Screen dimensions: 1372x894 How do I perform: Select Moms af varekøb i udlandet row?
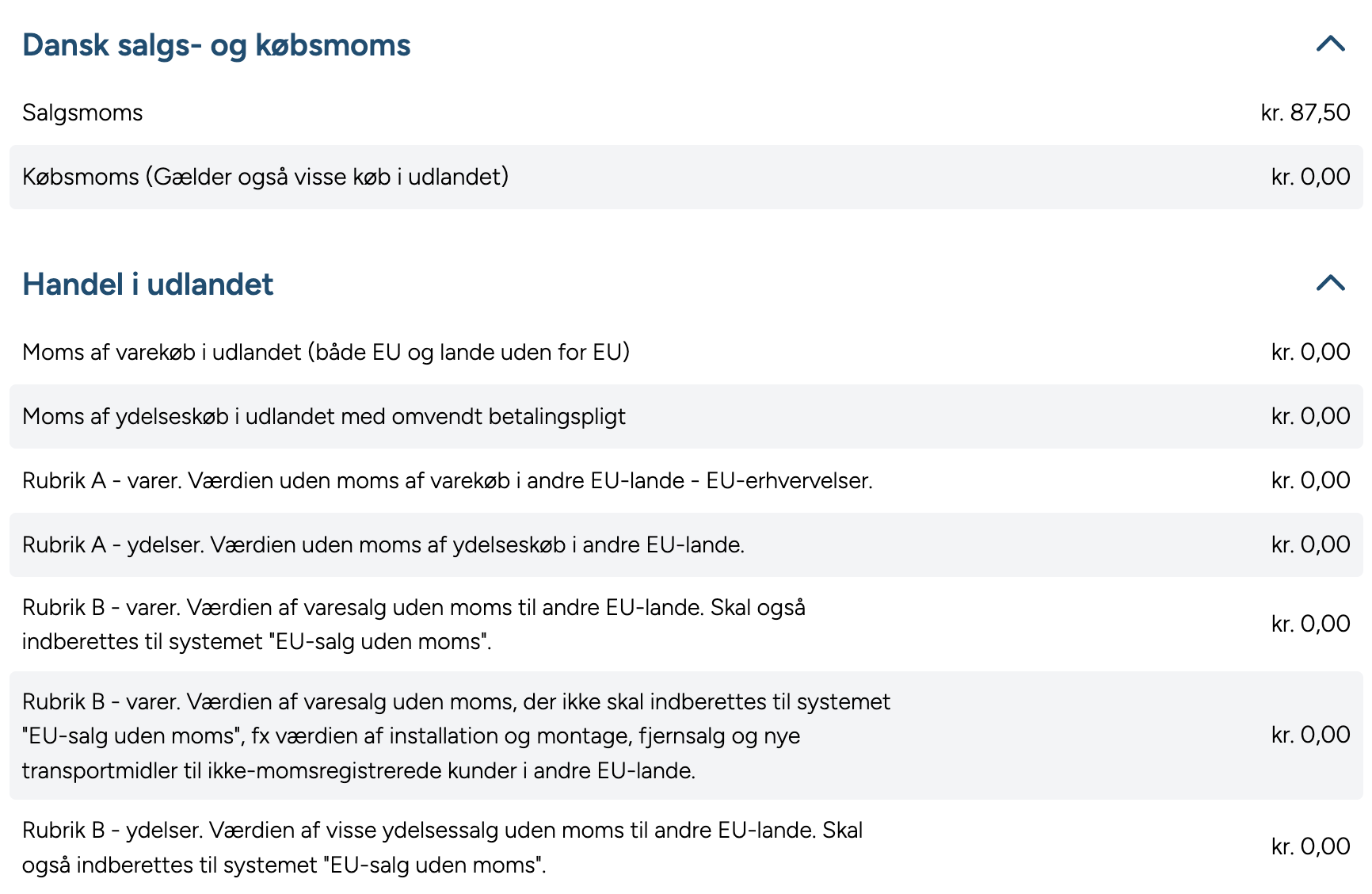point(326,352)
